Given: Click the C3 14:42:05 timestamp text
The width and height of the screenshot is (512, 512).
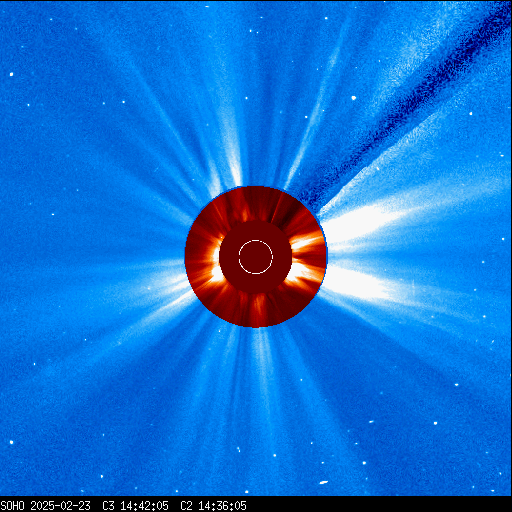Looking at the screenshot, I should tap(135, 506).
